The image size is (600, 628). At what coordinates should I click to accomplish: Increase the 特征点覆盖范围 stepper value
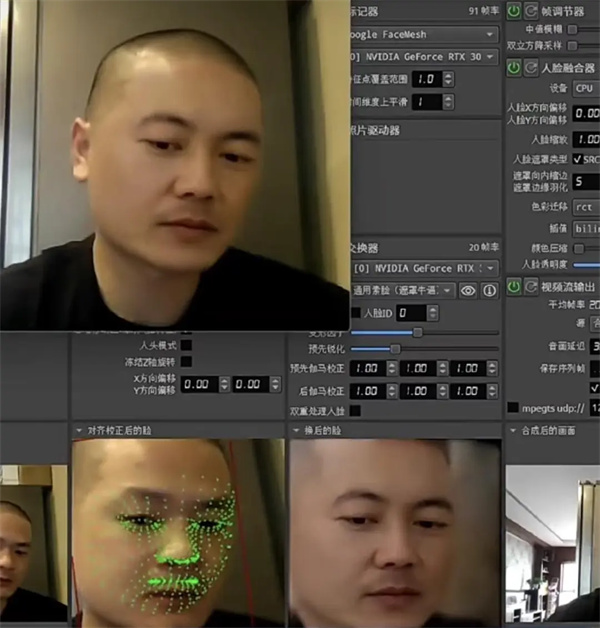449,75
